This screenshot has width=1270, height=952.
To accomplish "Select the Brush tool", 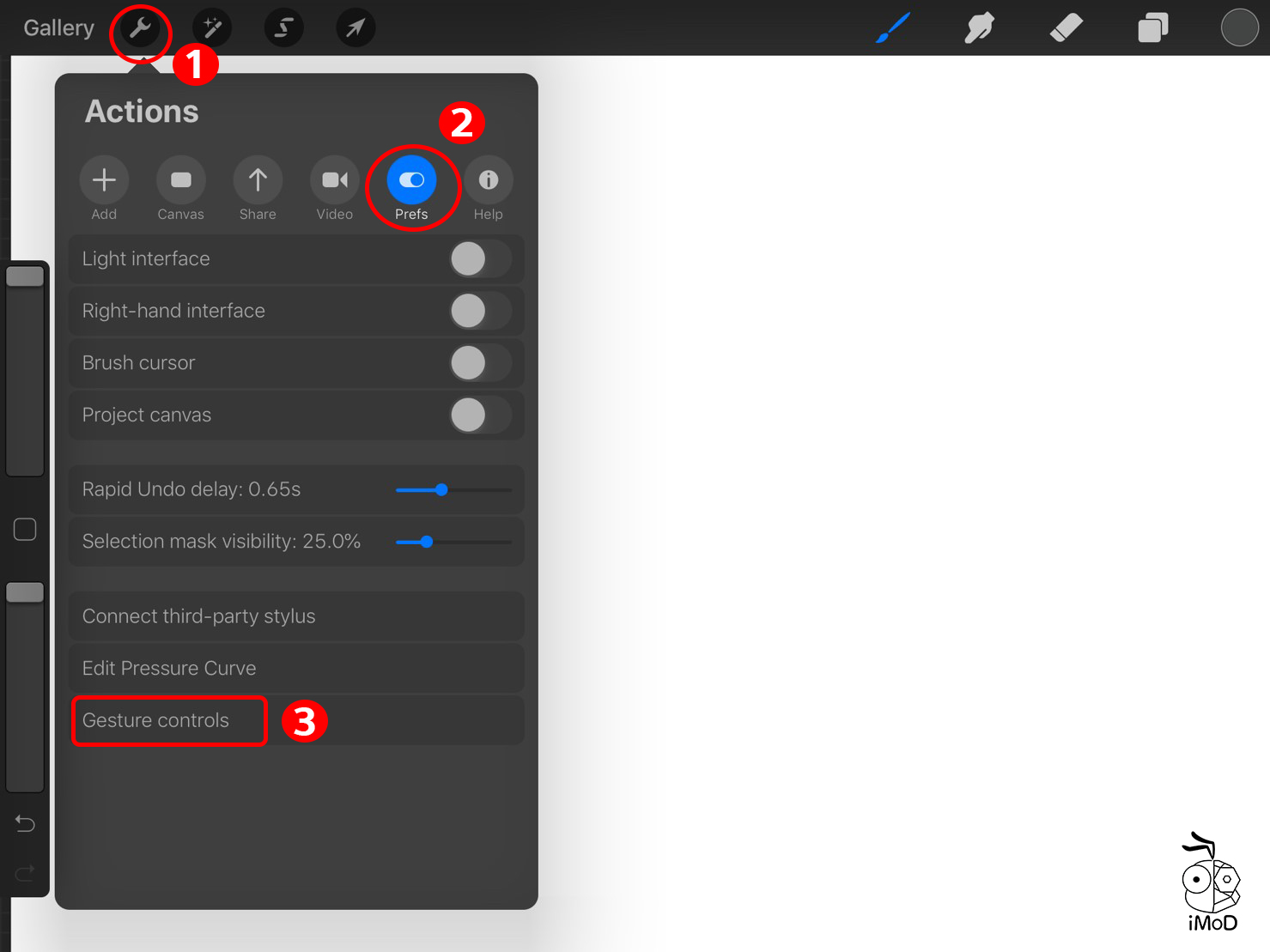I will 893,28.
